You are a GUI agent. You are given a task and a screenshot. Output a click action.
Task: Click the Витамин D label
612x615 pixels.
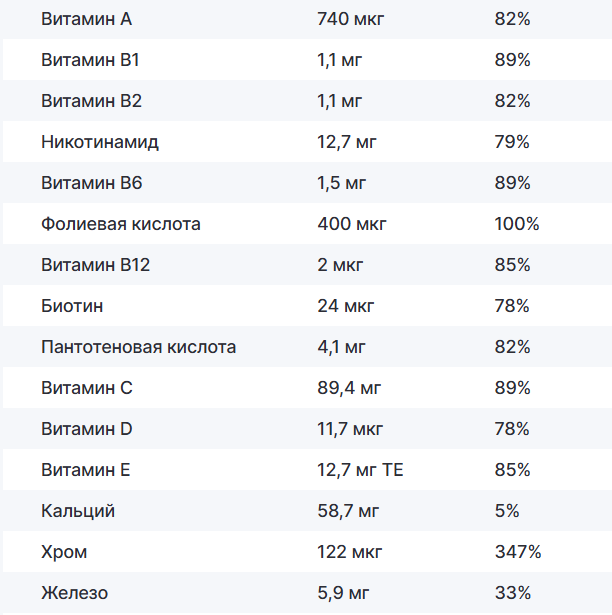point(87,429)
